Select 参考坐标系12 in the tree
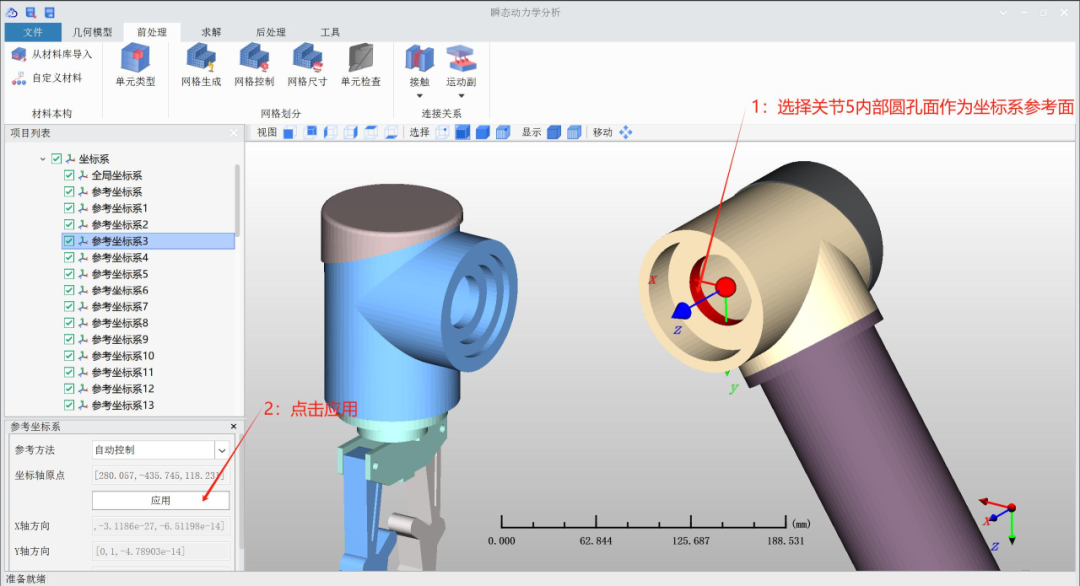This screenshot has width=1080, height=586. [123, 389]
